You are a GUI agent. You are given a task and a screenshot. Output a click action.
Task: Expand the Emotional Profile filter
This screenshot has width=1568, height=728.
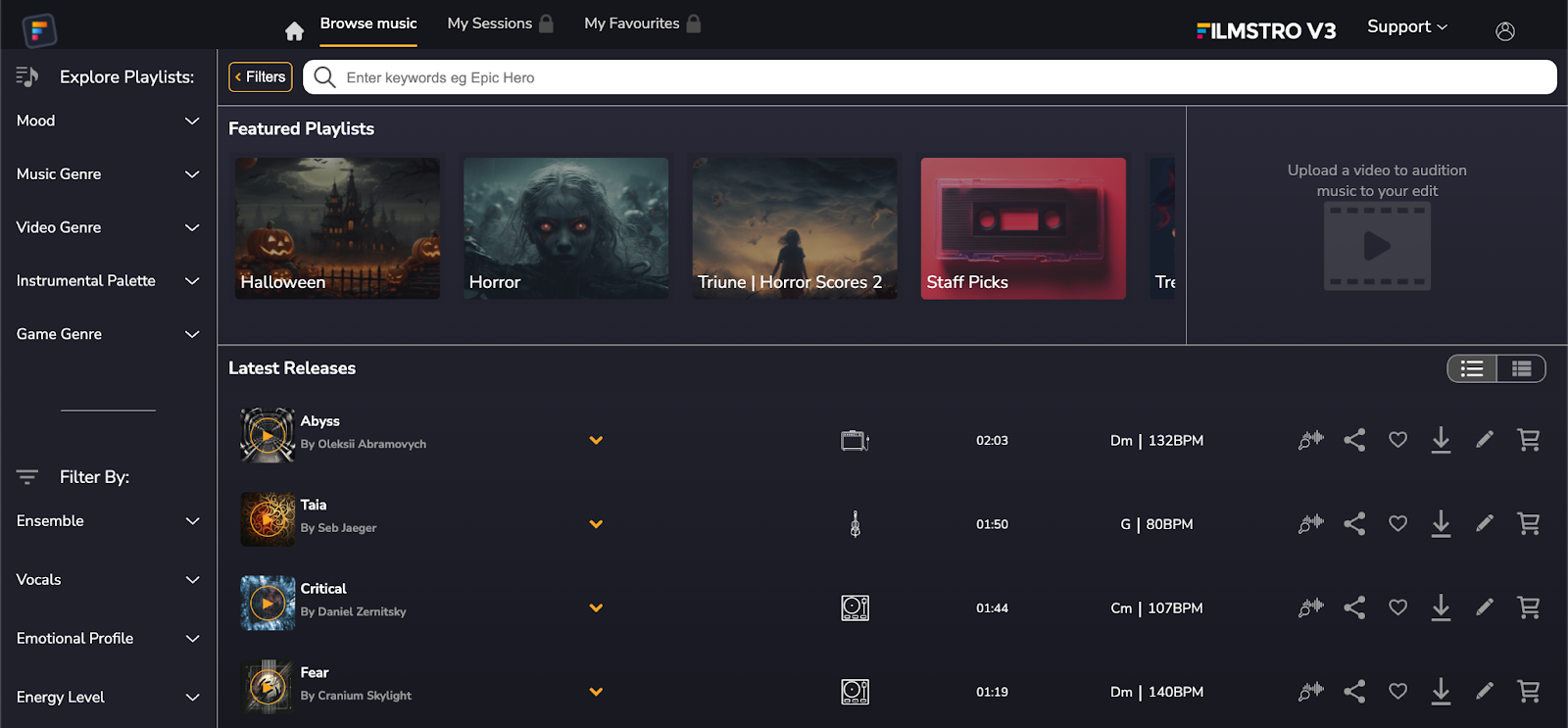tap(108, 639)
